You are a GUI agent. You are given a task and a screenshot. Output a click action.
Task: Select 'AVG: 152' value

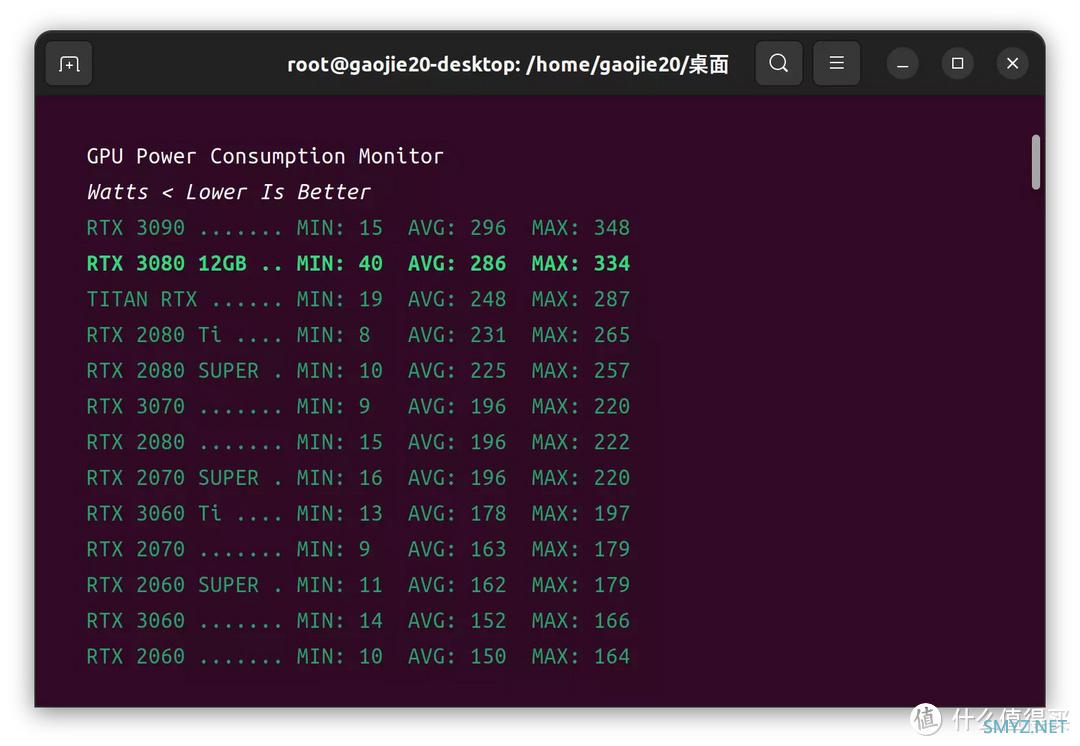coord(457,621)
